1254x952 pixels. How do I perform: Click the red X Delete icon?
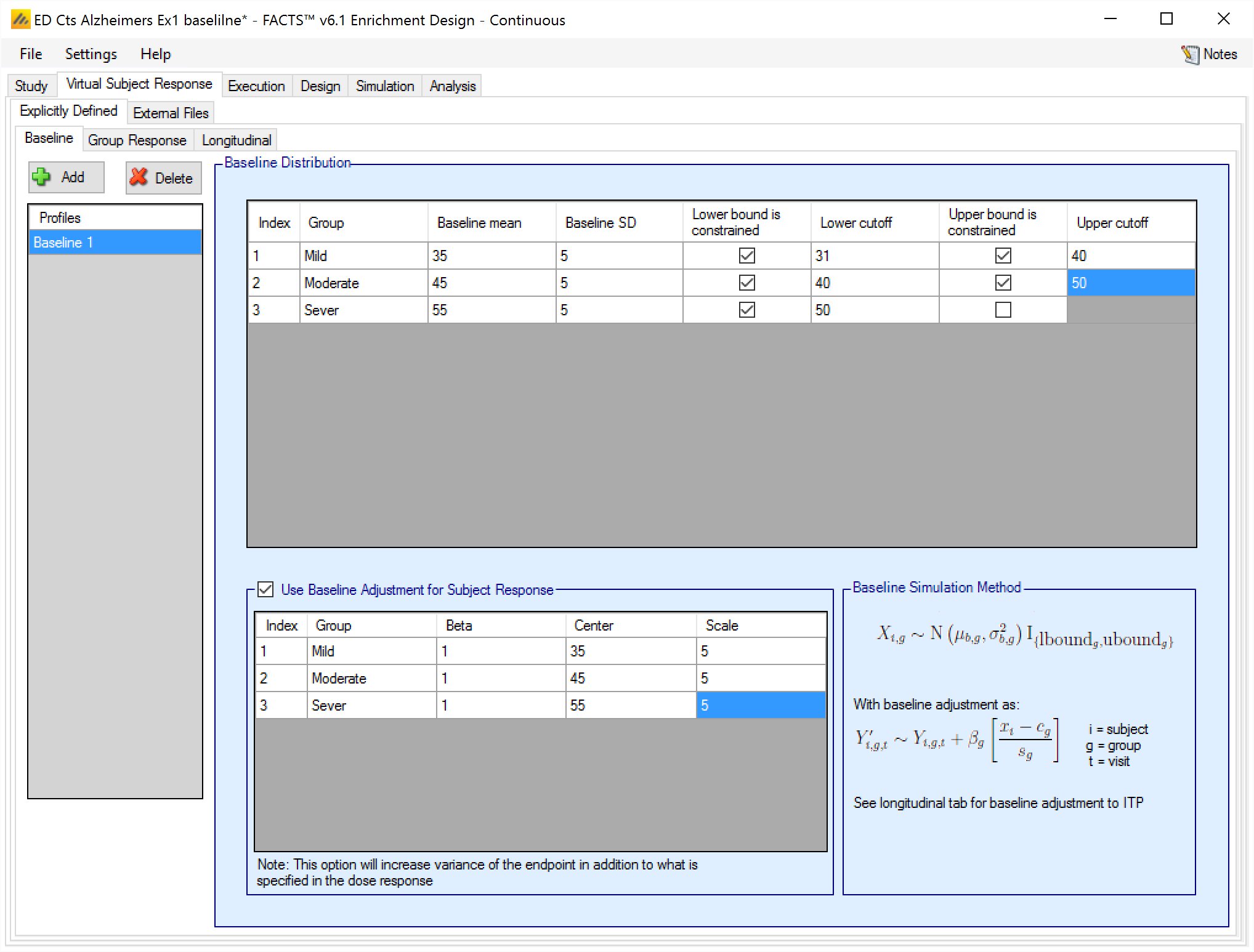coord(139,177)
